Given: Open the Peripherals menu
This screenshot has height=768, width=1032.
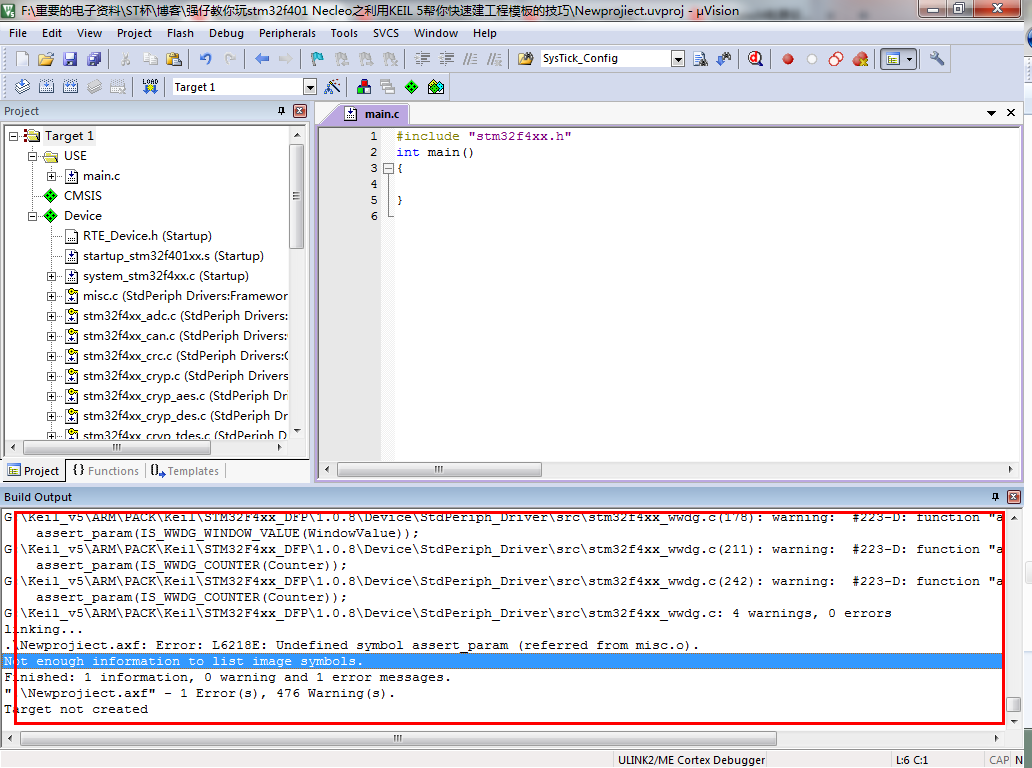Looking at the screenshot, I should pos(287,33).
